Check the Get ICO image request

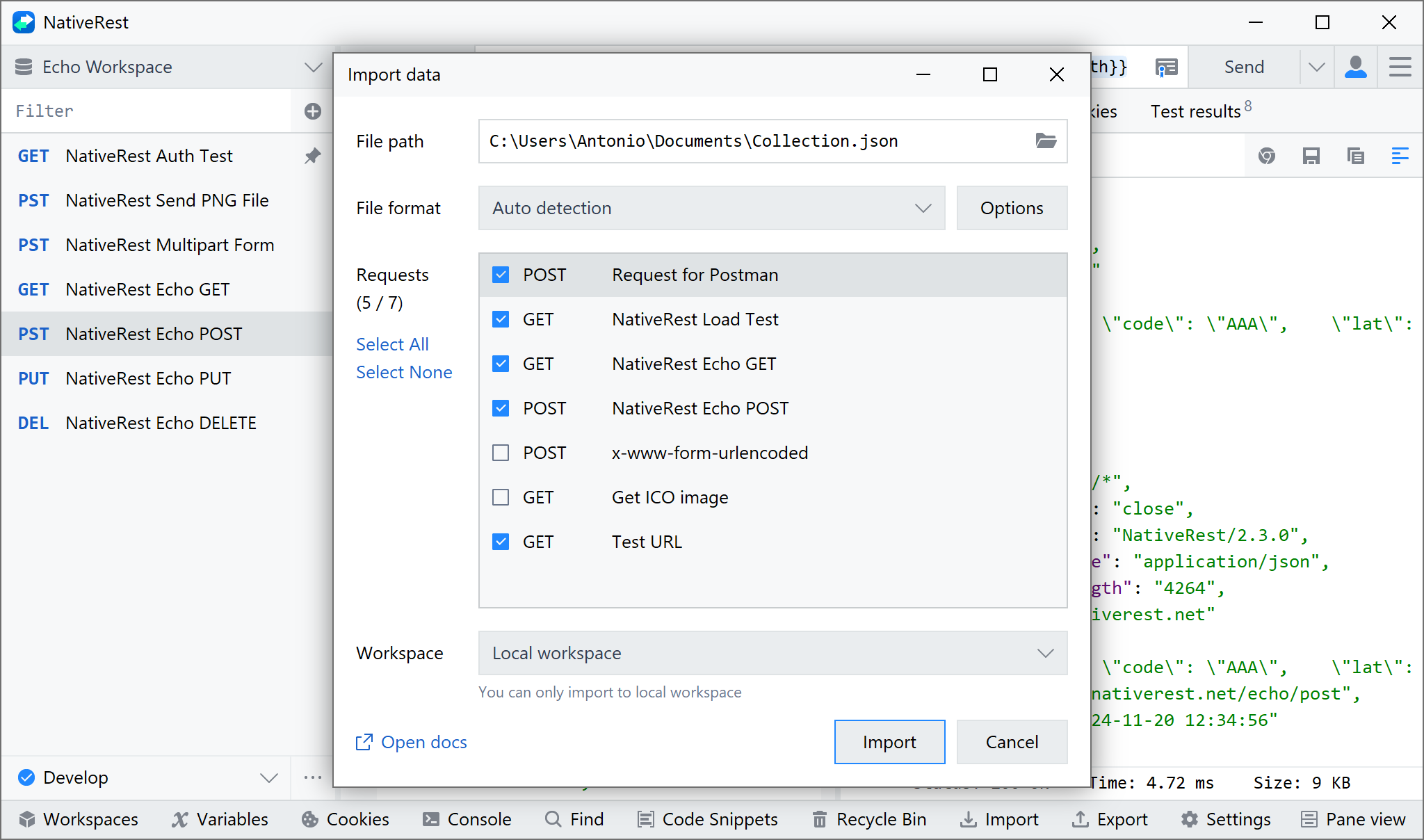500,497
